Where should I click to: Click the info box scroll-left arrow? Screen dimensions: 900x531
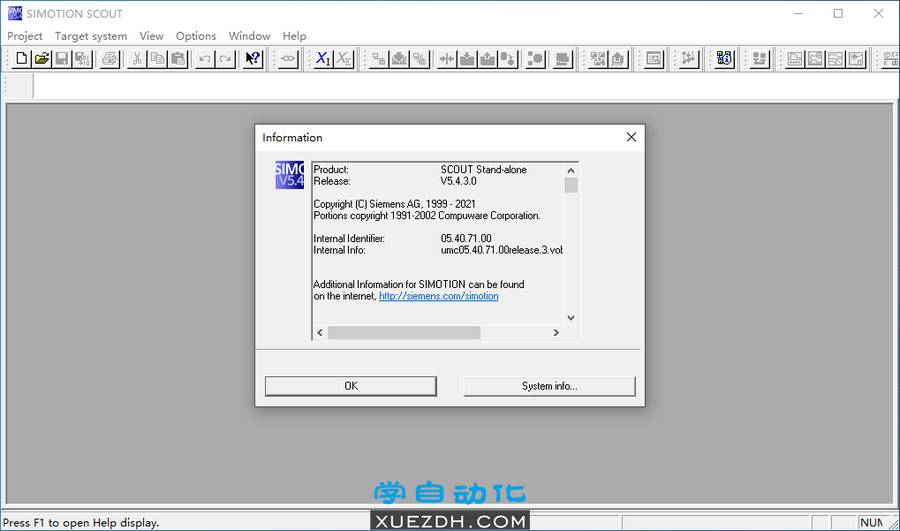click(x=320, y=332)
